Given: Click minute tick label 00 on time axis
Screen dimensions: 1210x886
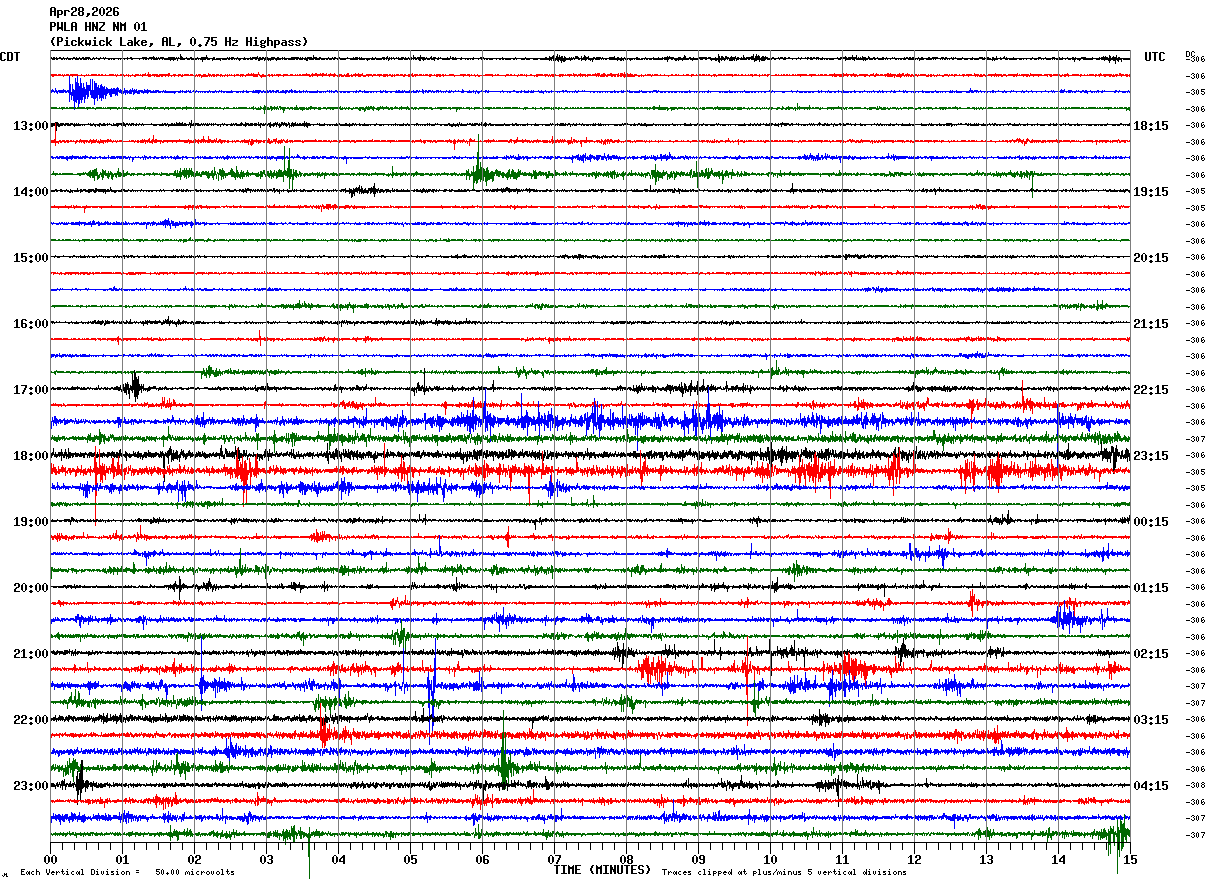Looking at the screenshot, I should [50, 860].
